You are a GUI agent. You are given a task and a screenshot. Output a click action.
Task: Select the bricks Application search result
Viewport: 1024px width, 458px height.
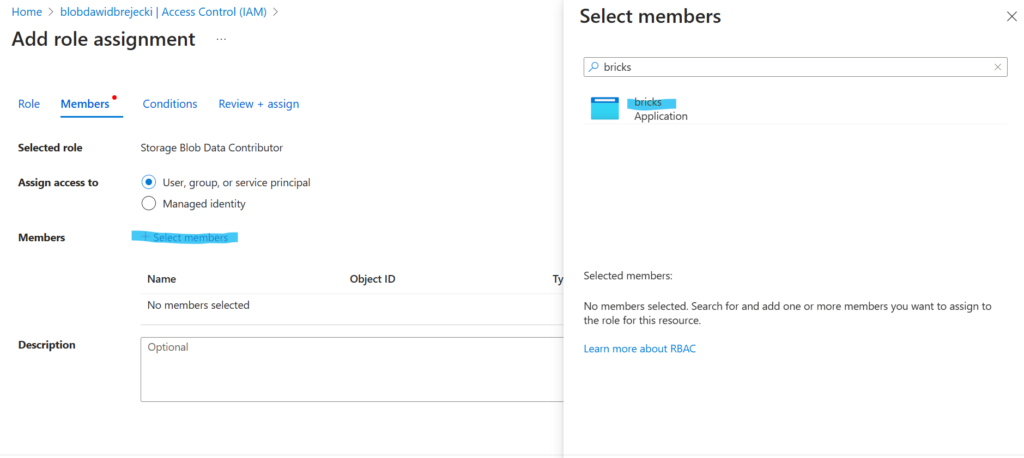[x=660, y=109]
